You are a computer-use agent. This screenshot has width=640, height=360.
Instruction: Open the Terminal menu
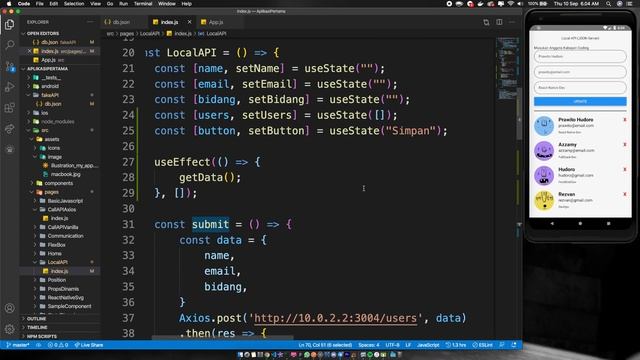click(143, 4)
